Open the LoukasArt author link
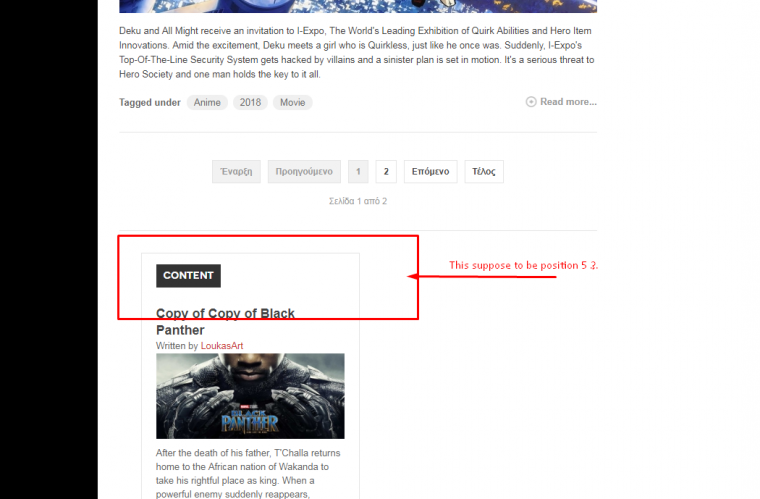This screenshot has width=760, height=499. coord(222,346)
